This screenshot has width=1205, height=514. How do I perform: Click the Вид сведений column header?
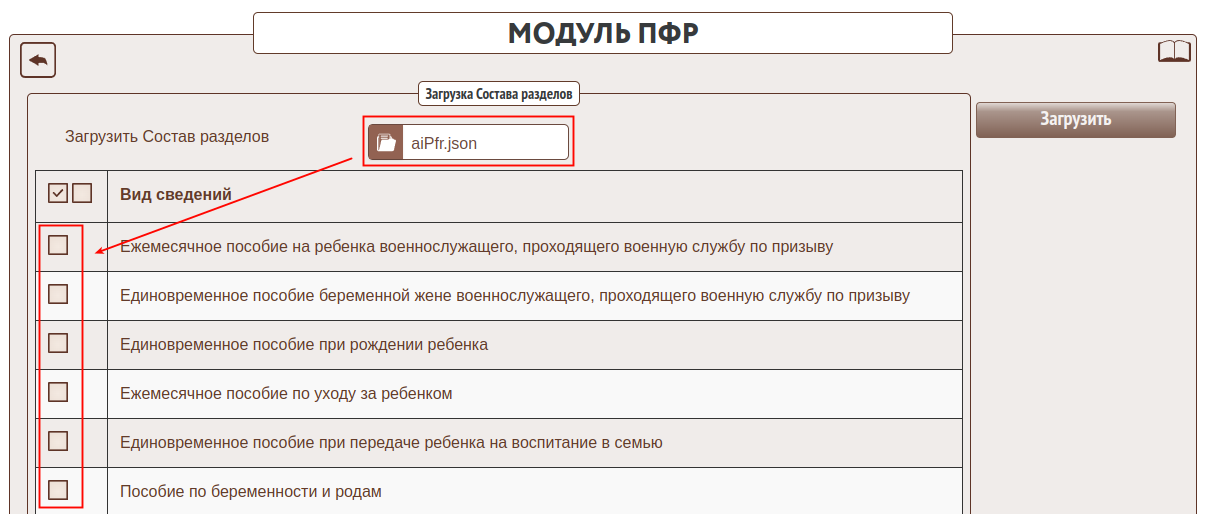(176, 194)
